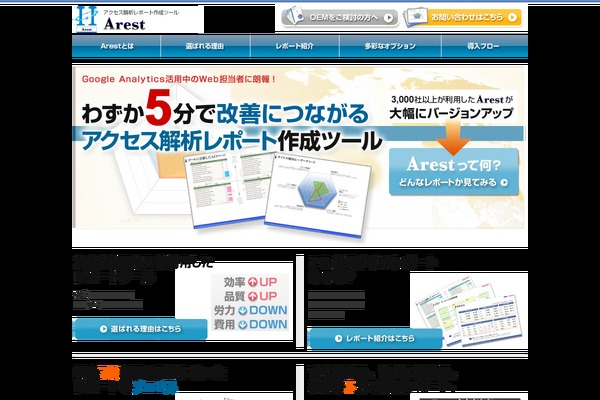The width and height of the screenshot is (600, 400).
Task: Click the headline text 'アクセス解析レポート作成ツール'
Action: (232, 141)
